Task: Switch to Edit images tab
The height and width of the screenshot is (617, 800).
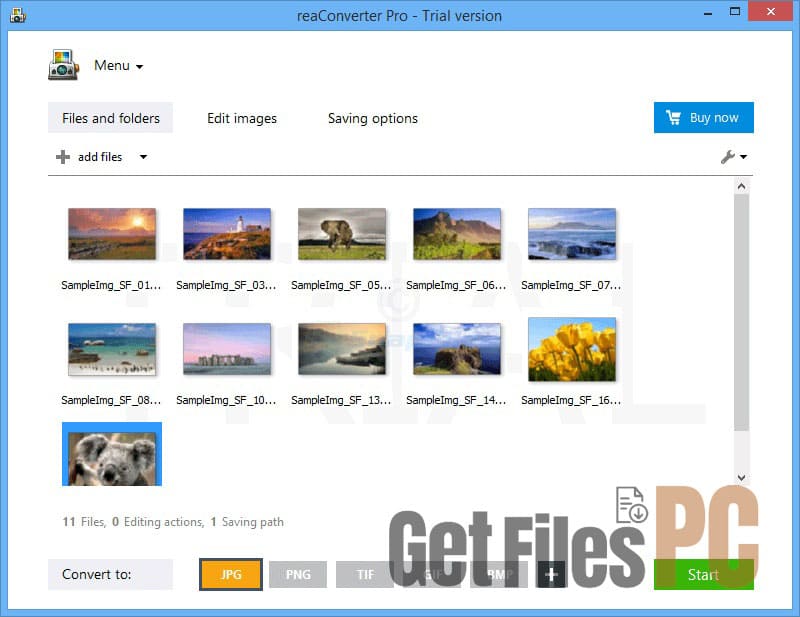Action: point(242,118)
